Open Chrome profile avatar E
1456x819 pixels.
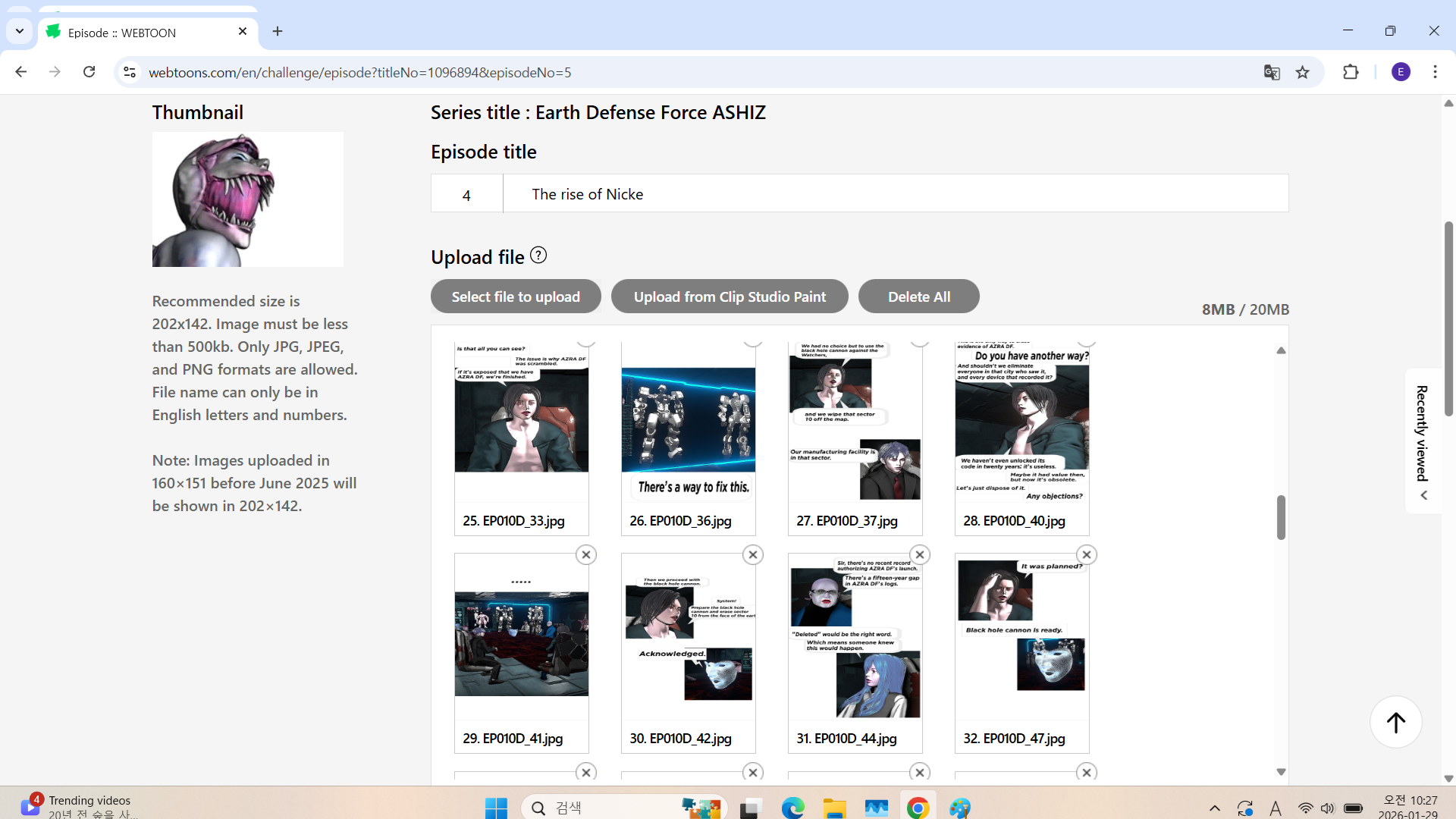pyautogui.click(x=1401, y=72)
